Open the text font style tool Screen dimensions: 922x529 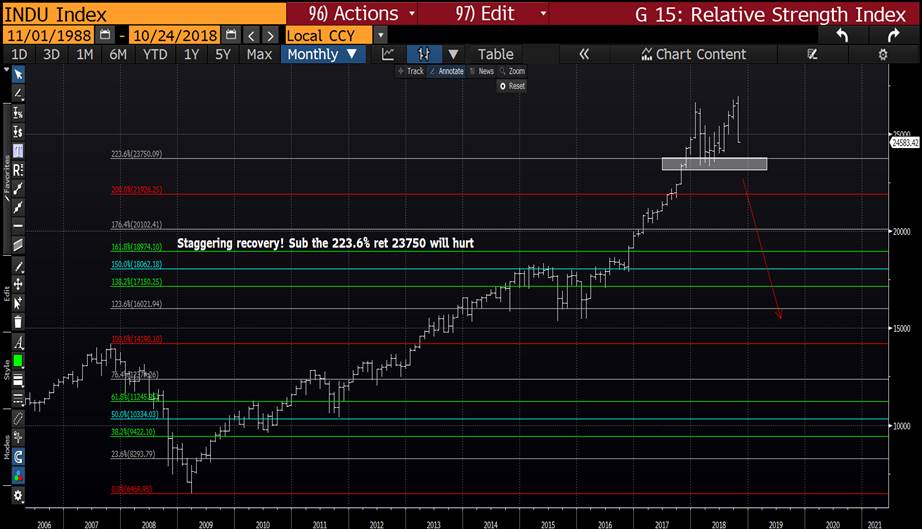pyautogui.click(x=18, y=342)
